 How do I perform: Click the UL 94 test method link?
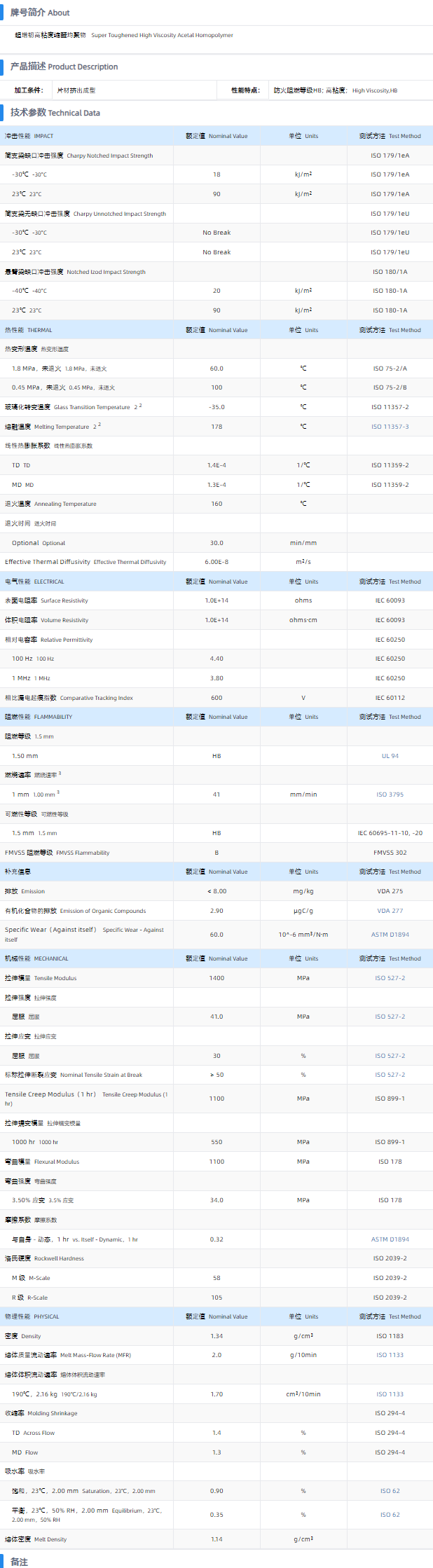[x=390, y=756]
